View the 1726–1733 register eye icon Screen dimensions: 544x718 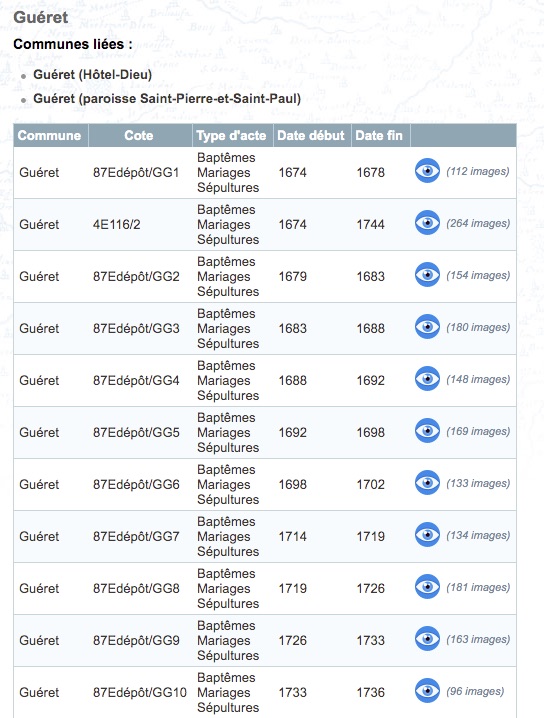pyautogui.click(x=427, y=639)
